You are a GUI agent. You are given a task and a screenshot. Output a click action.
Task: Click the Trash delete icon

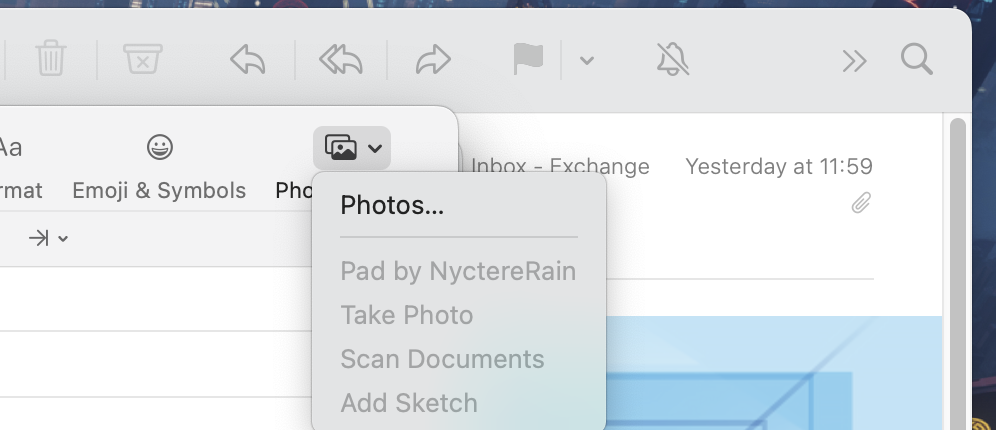pyautogui.click(x=50, y=60)
